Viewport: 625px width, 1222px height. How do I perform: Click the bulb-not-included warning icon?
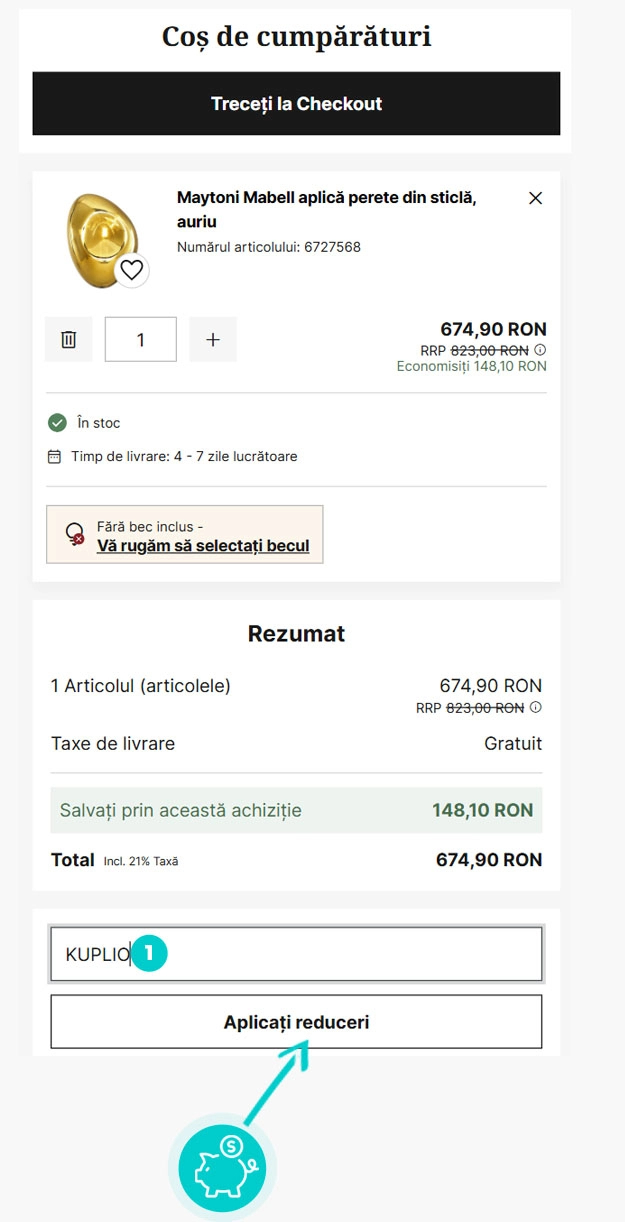coord(74,534)
